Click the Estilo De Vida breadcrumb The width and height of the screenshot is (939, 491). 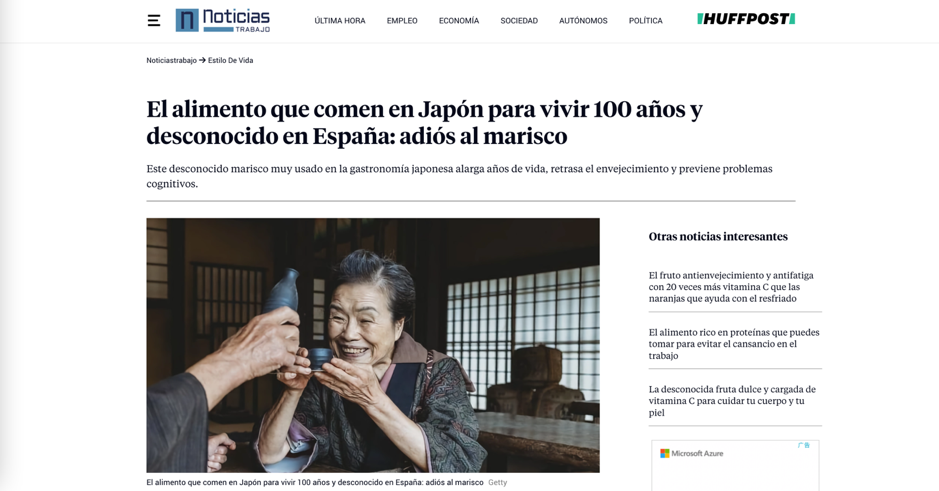tap(231, 60)
